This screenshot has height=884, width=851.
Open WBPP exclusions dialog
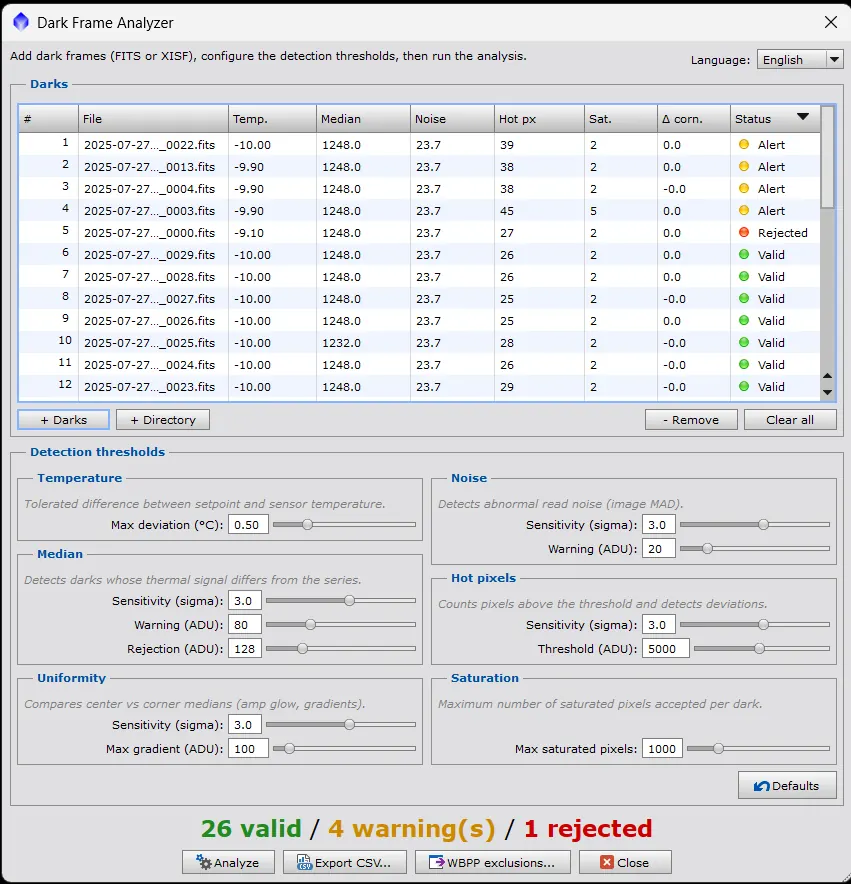click(493, 862)
